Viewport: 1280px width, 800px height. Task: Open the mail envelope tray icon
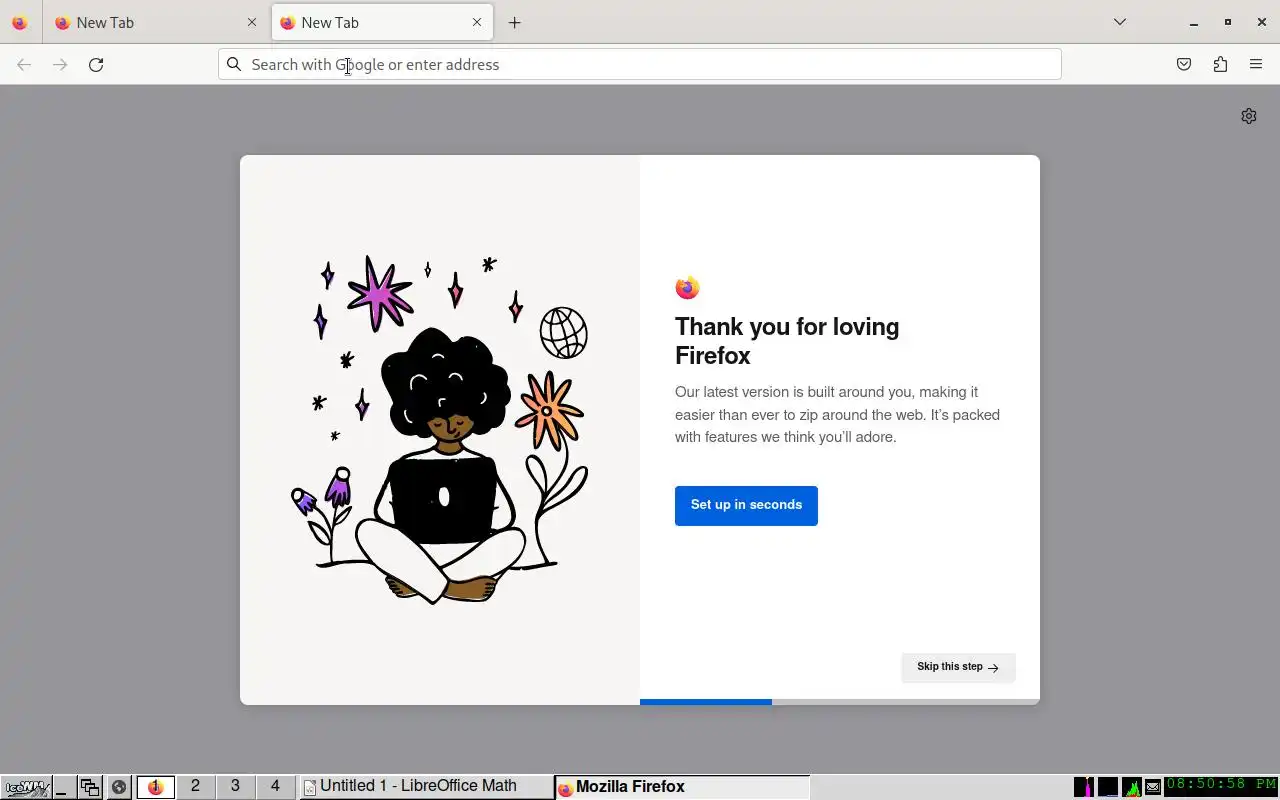1153,788
